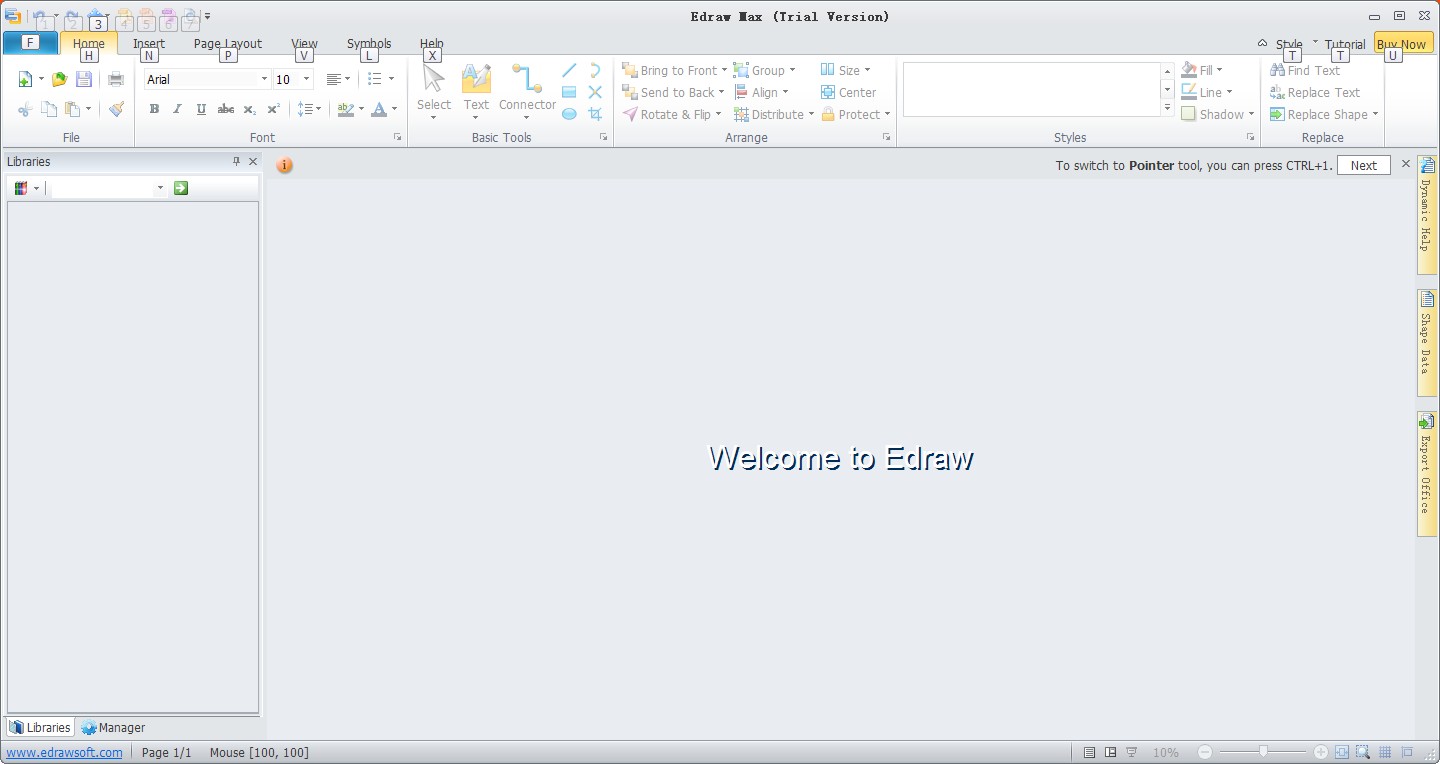Pin the Libraries panel
This screenshot has height=764, width=1440.
click(x=237, y=161)
